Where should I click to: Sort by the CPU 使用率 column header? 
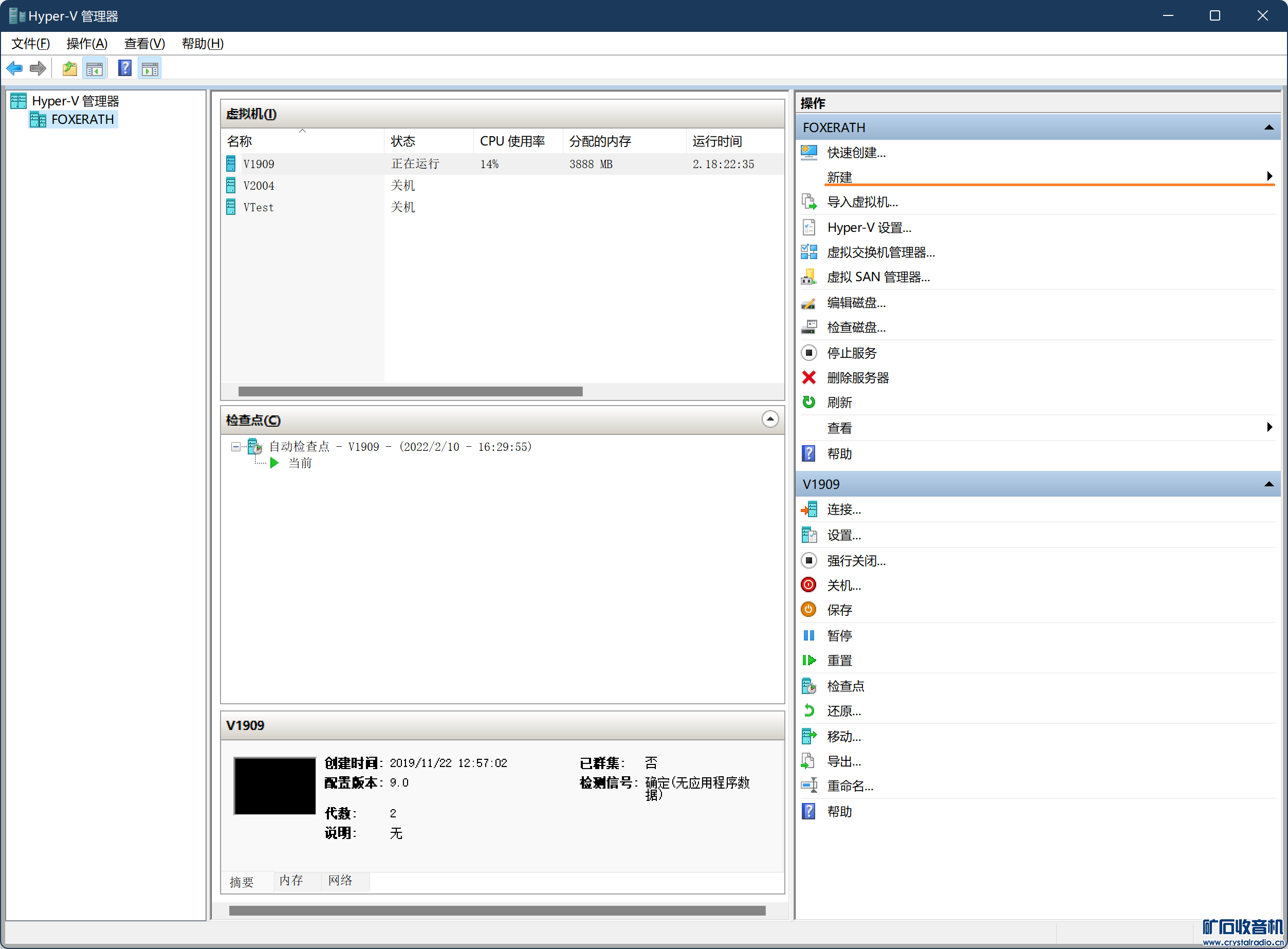pos(518,141)
